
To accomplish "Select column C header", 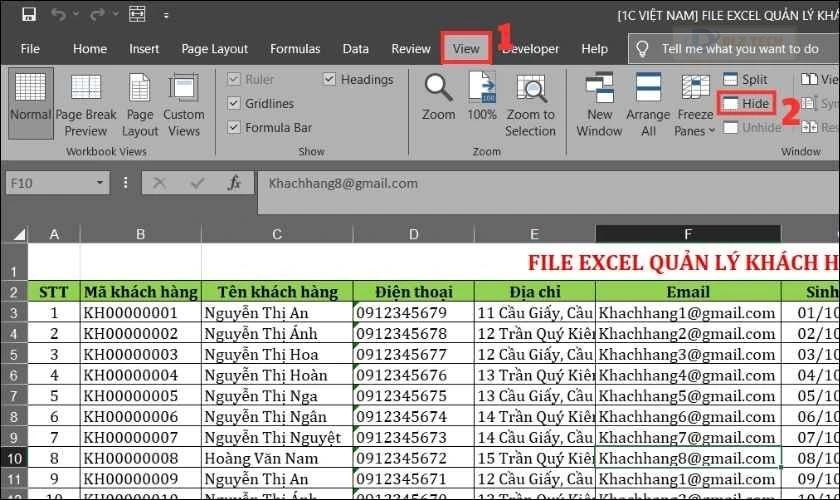I will tap(277, 234).
